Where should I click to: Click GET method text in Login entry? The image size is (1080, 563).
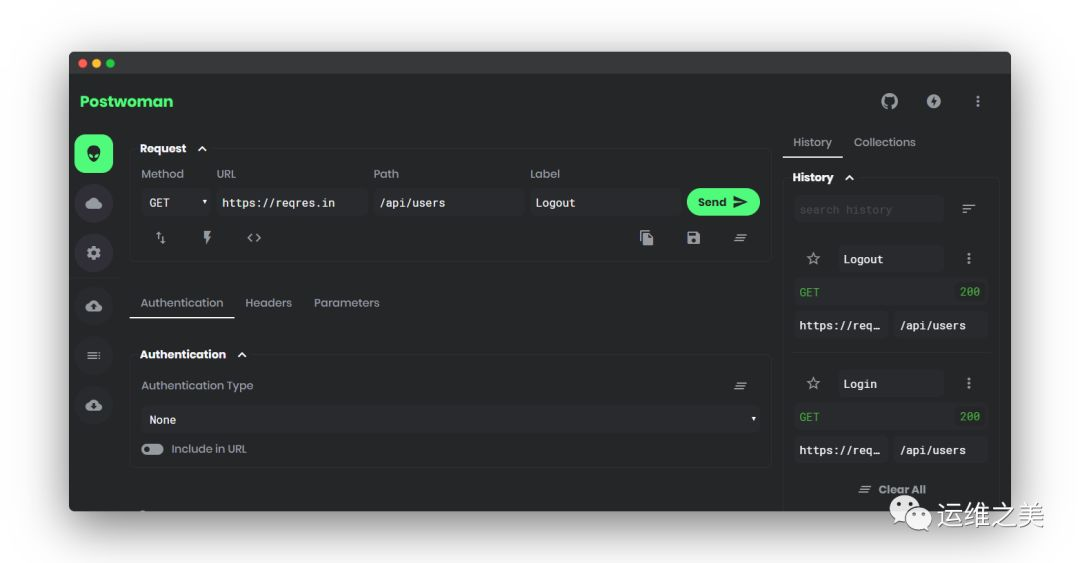tap(809, 417)
